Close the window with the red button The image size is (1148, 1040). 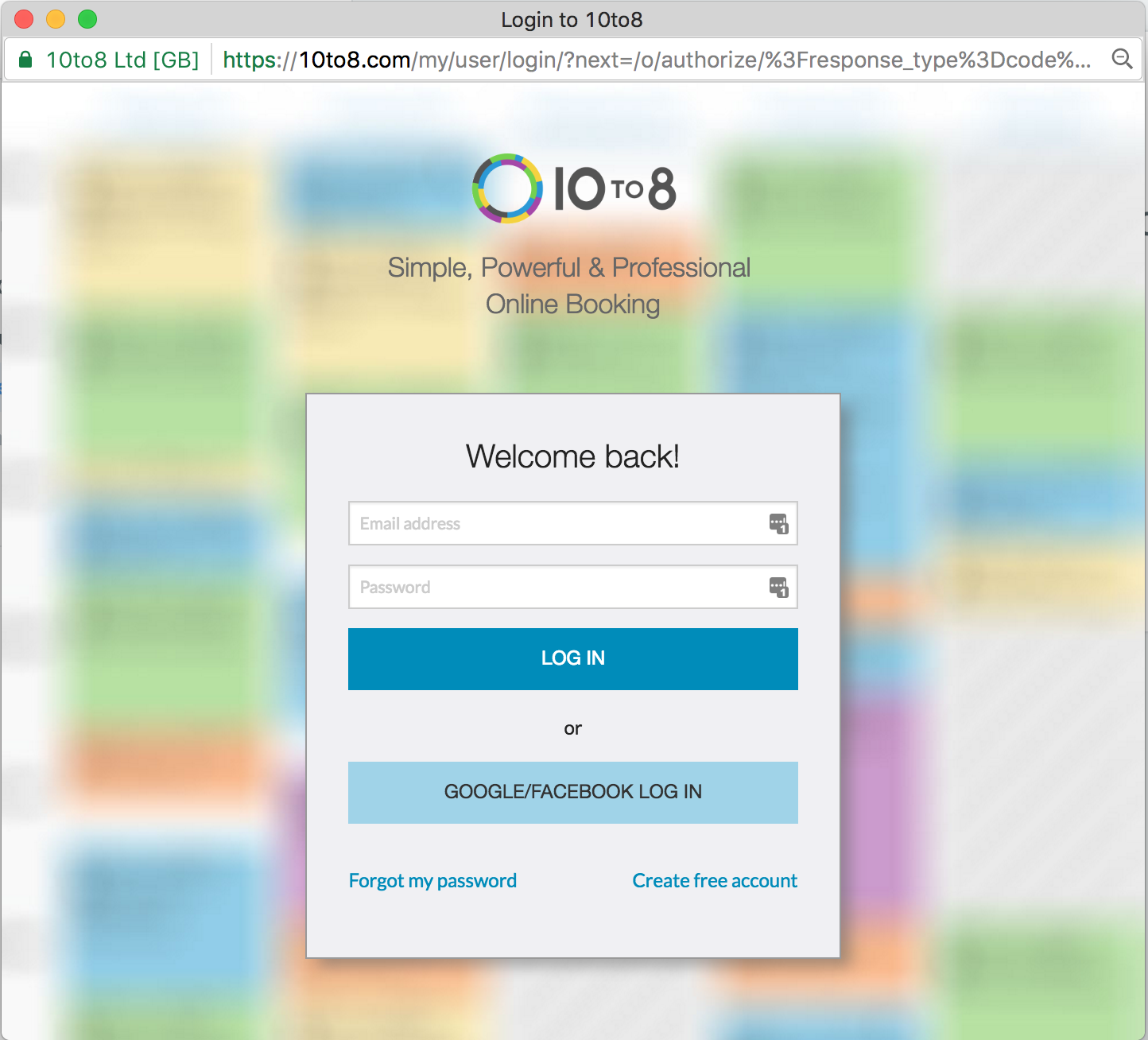(x=25, y=19)
